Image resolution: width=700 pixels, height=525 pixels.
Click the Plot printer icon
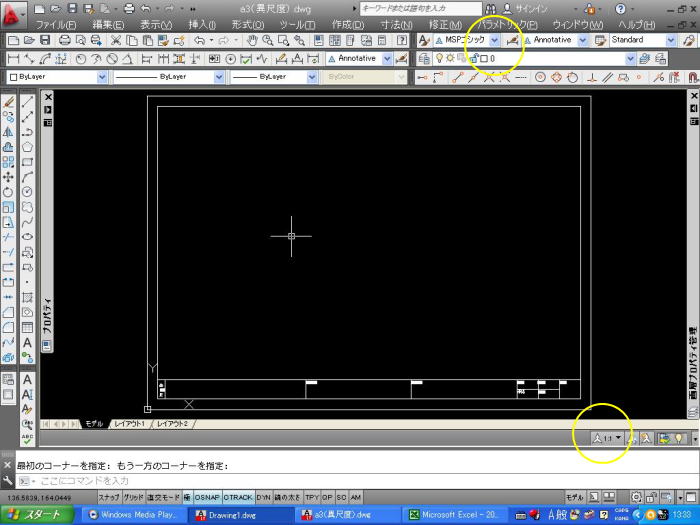click(x=65, y=41)
